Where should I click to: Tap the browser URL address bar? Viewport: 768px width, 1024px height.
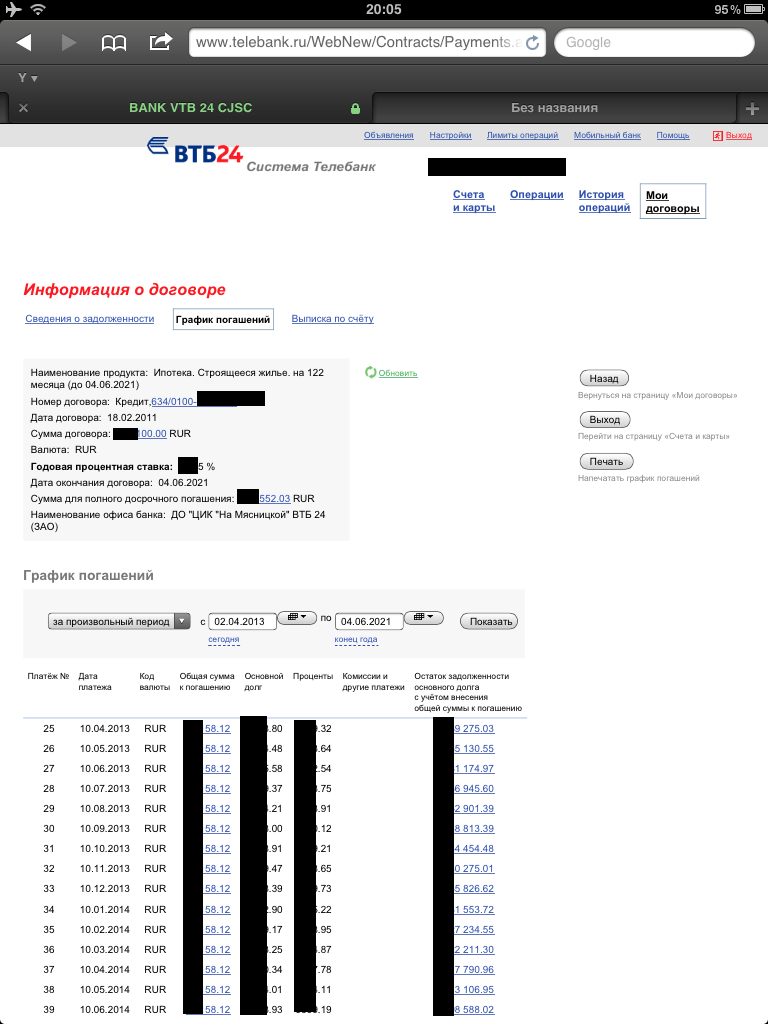(x=367, y=42)
